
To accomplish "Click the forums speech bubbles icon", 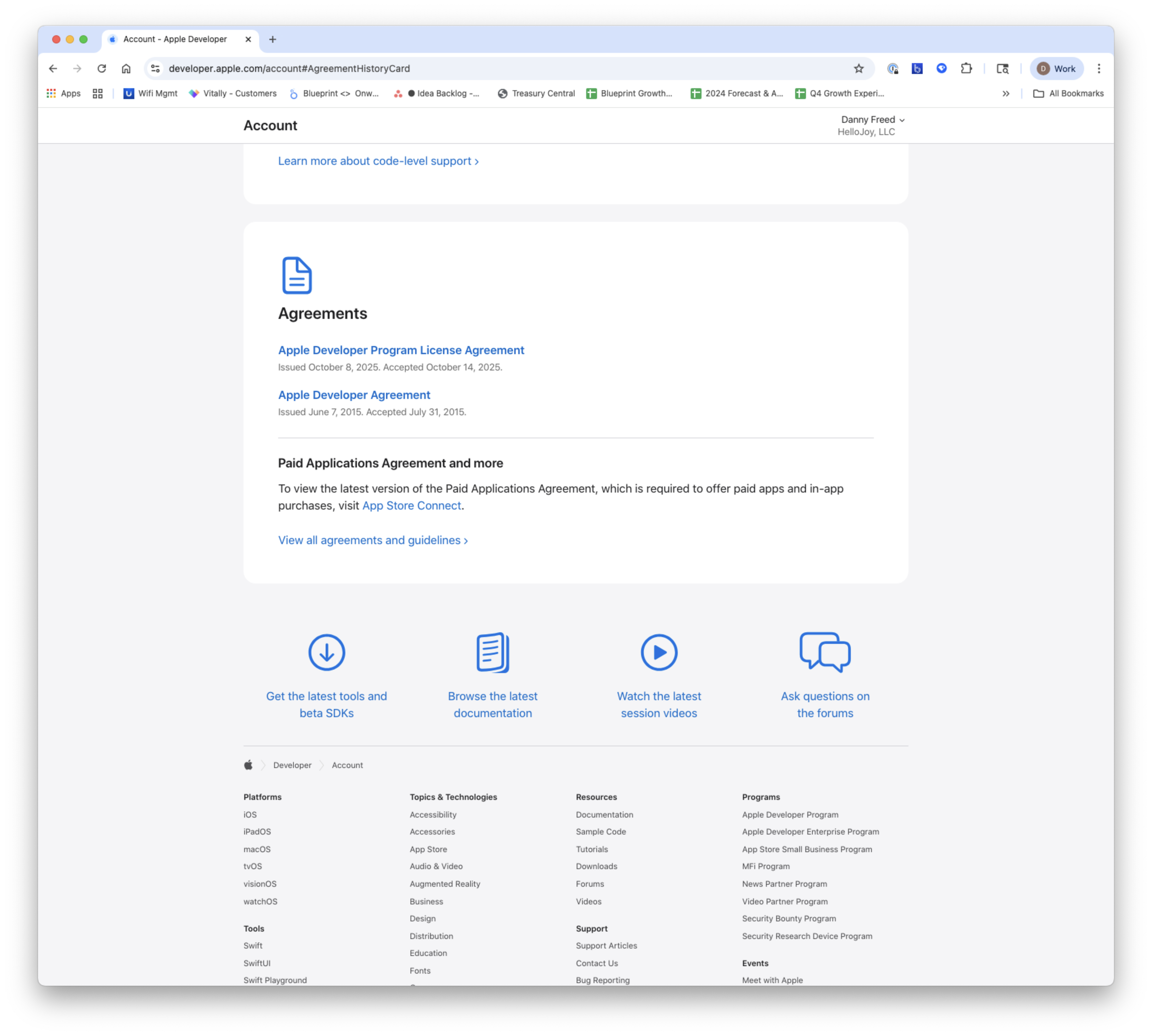I will [x=825, y=652].
